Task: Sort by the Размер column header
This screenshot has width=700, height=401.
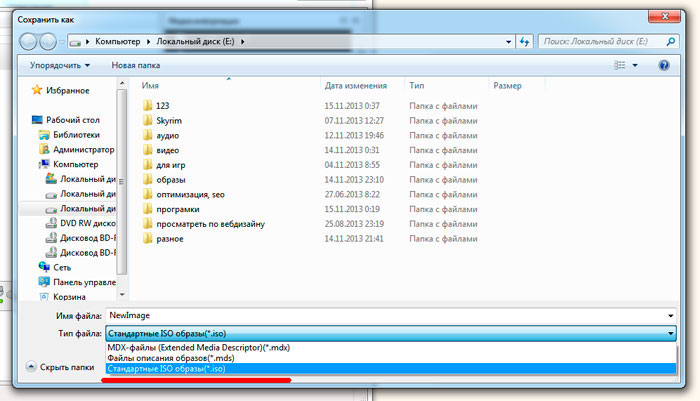Action: click(x=508, y=85)
